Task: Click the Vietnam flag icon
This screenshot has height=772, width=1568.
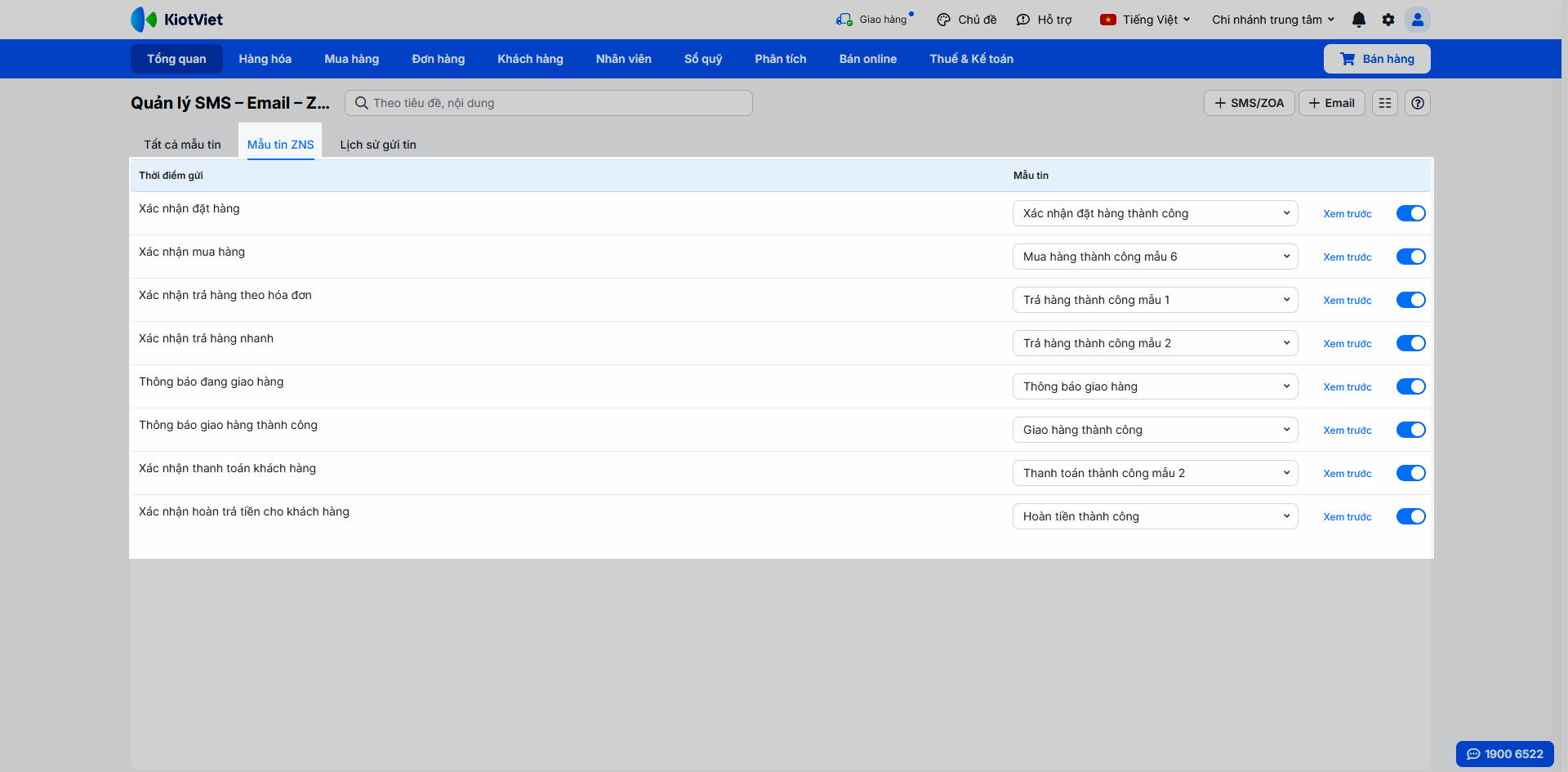Action: (1108, 20)
